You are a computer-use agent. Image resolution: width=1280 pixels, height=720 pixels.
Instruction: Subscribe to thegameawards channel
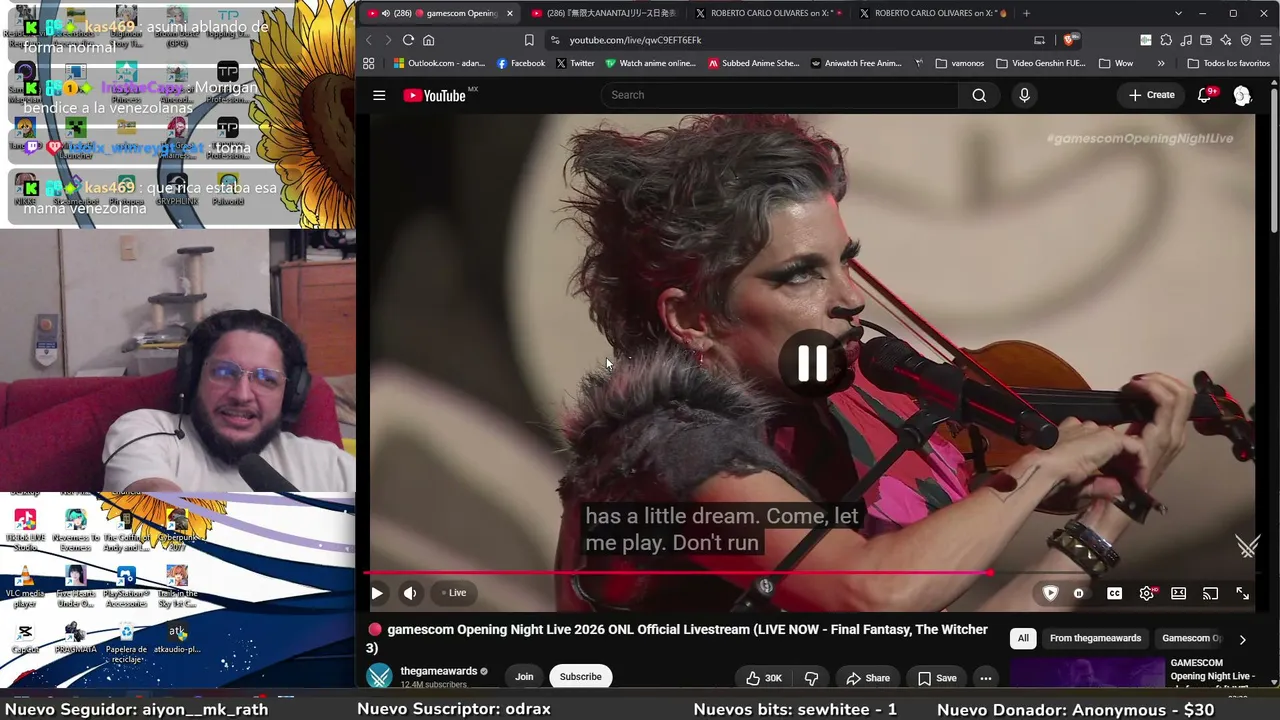click(580, 677)
